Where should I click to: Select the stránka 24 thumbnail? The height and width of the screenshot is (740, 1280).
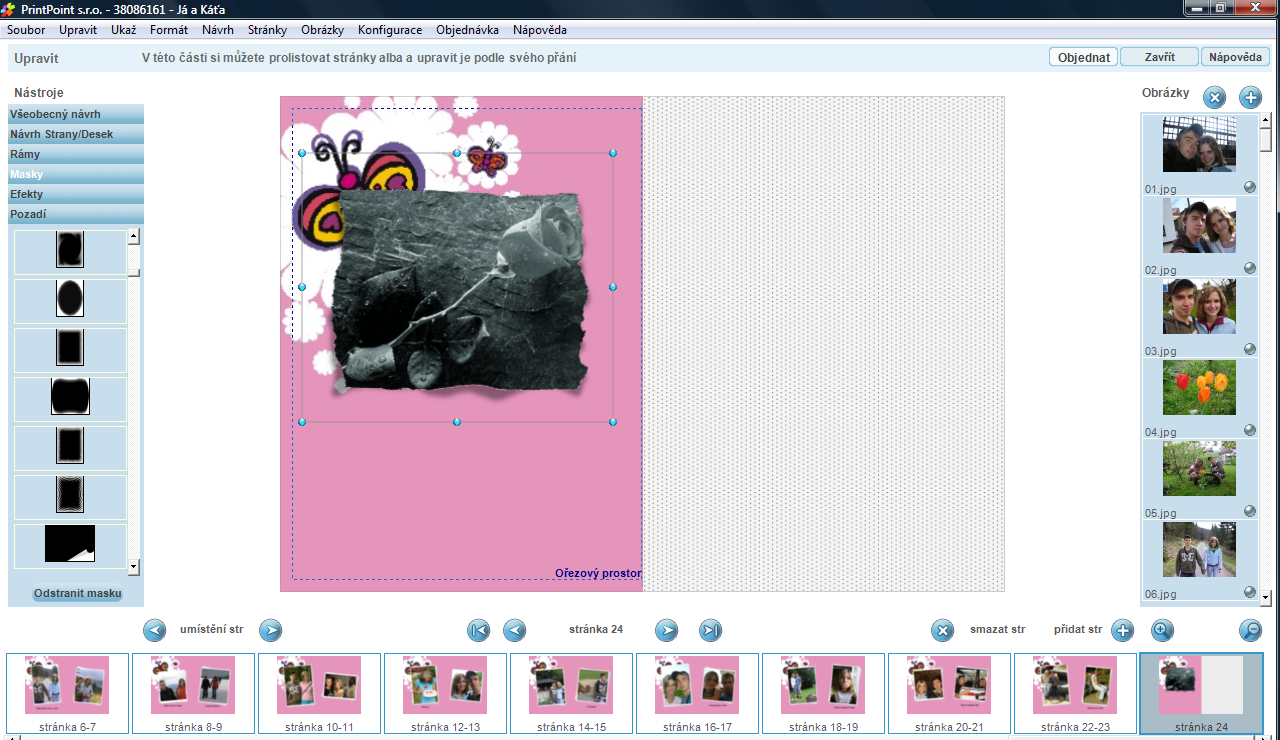pyautogui.click(x=1201, y=694)
